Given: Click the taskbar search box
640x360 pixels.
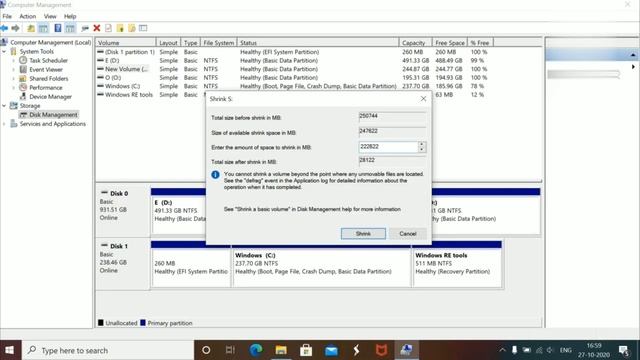Looking at the screenshot, I should (x=108, y=350).
